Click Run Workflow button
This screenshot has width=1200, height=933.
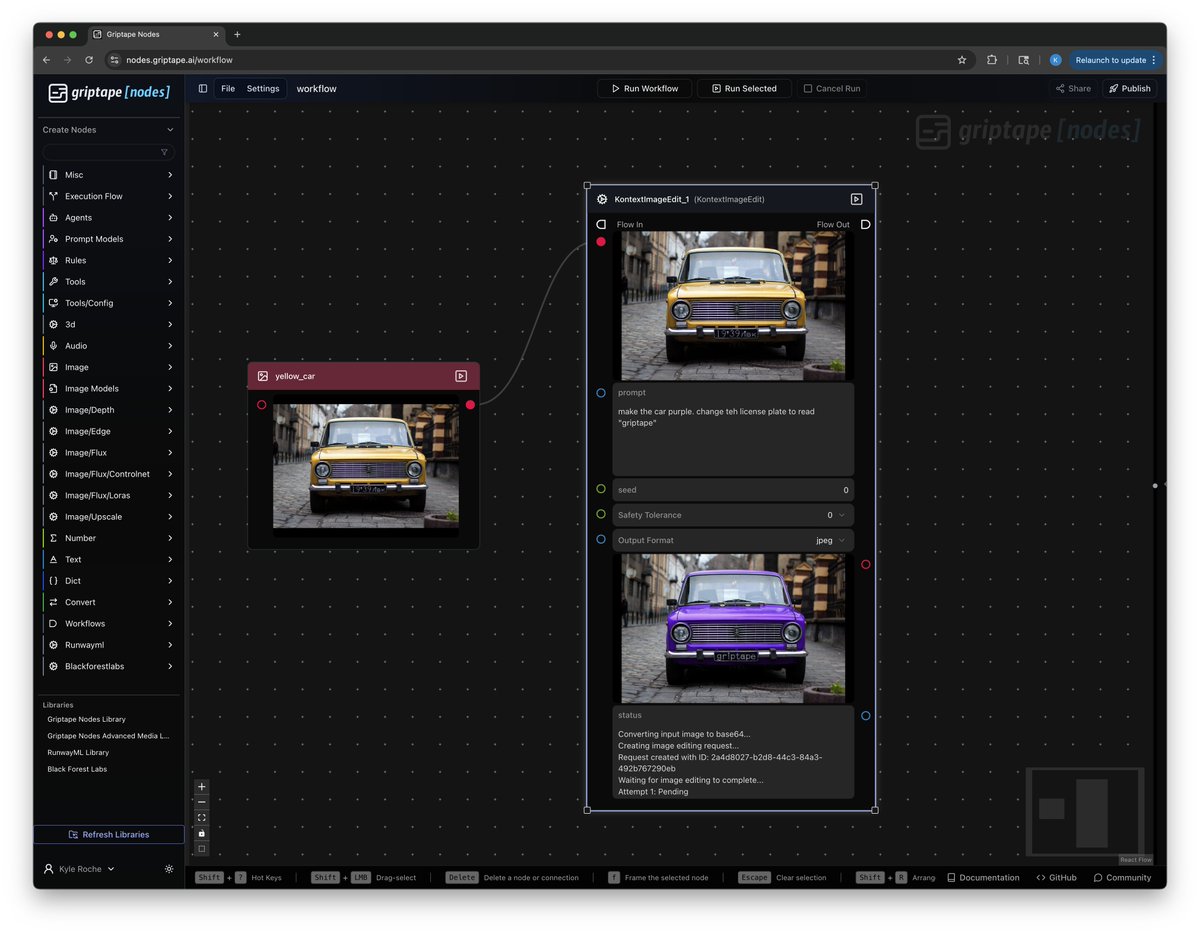pyautogui.click(x=644, y=88)
